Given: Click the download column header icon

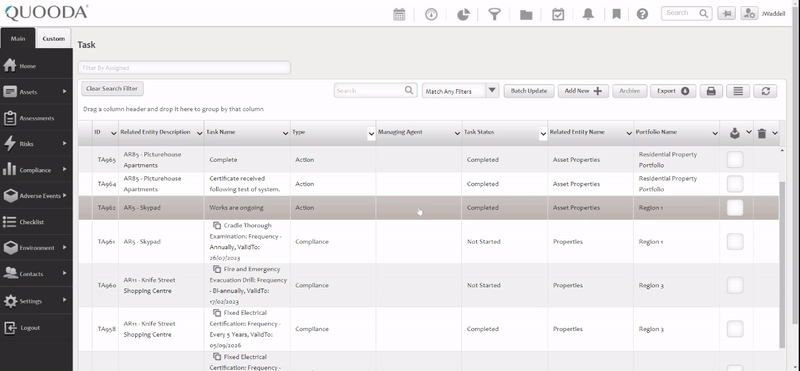Looking at the screenshot, I should pos(735,133).
